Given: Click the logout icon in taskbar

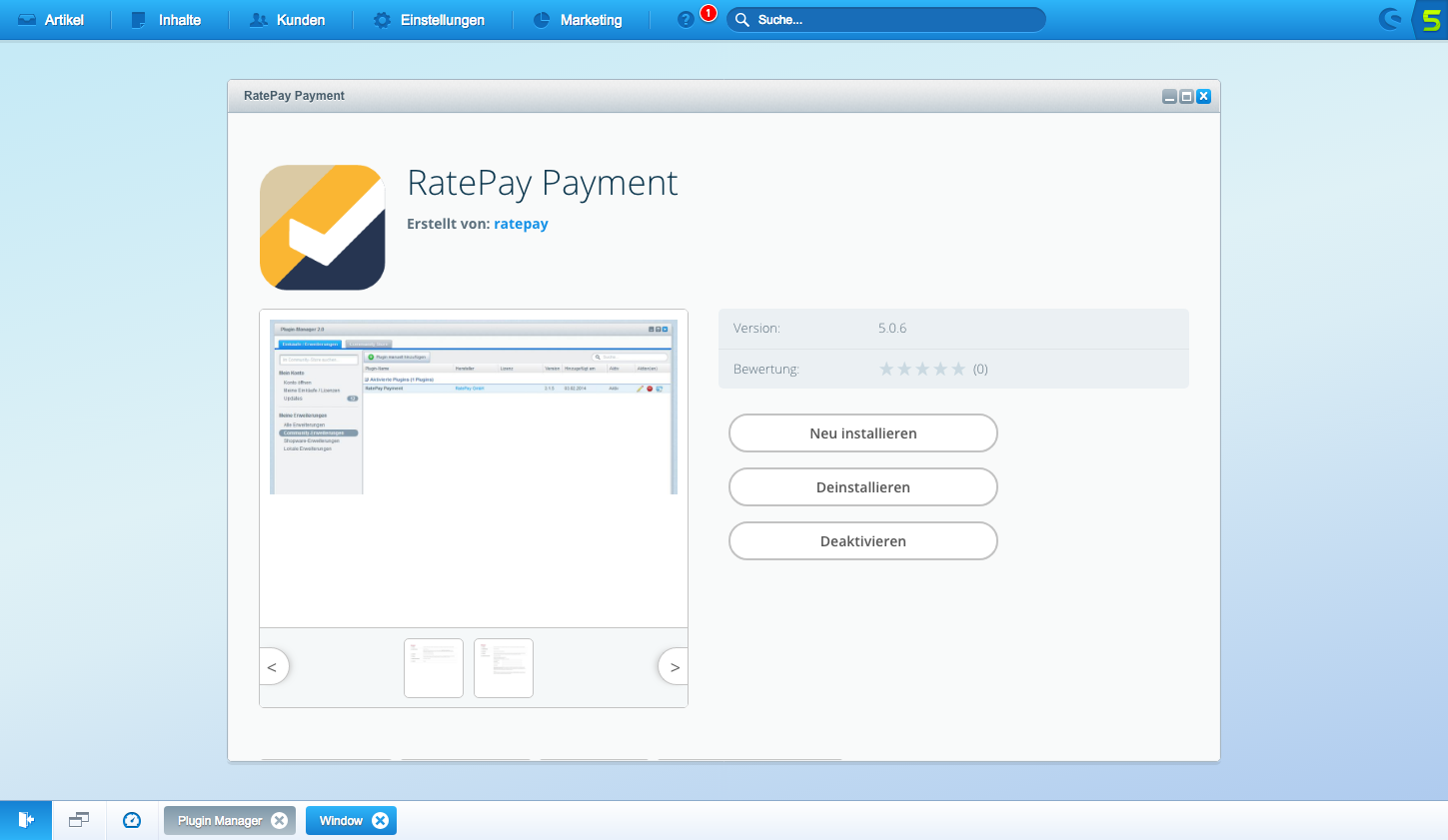Looking at the screenshot, I should click(x=26, y=820).
